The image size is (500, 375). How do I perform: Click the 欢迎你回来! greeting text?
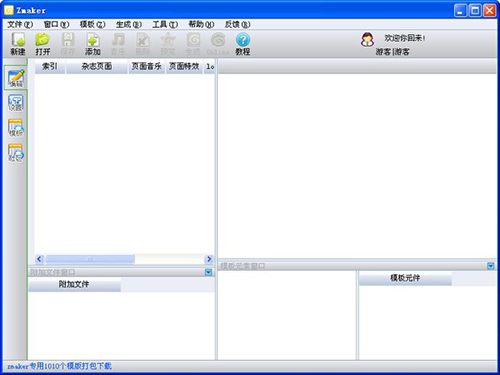click(405, 38)
